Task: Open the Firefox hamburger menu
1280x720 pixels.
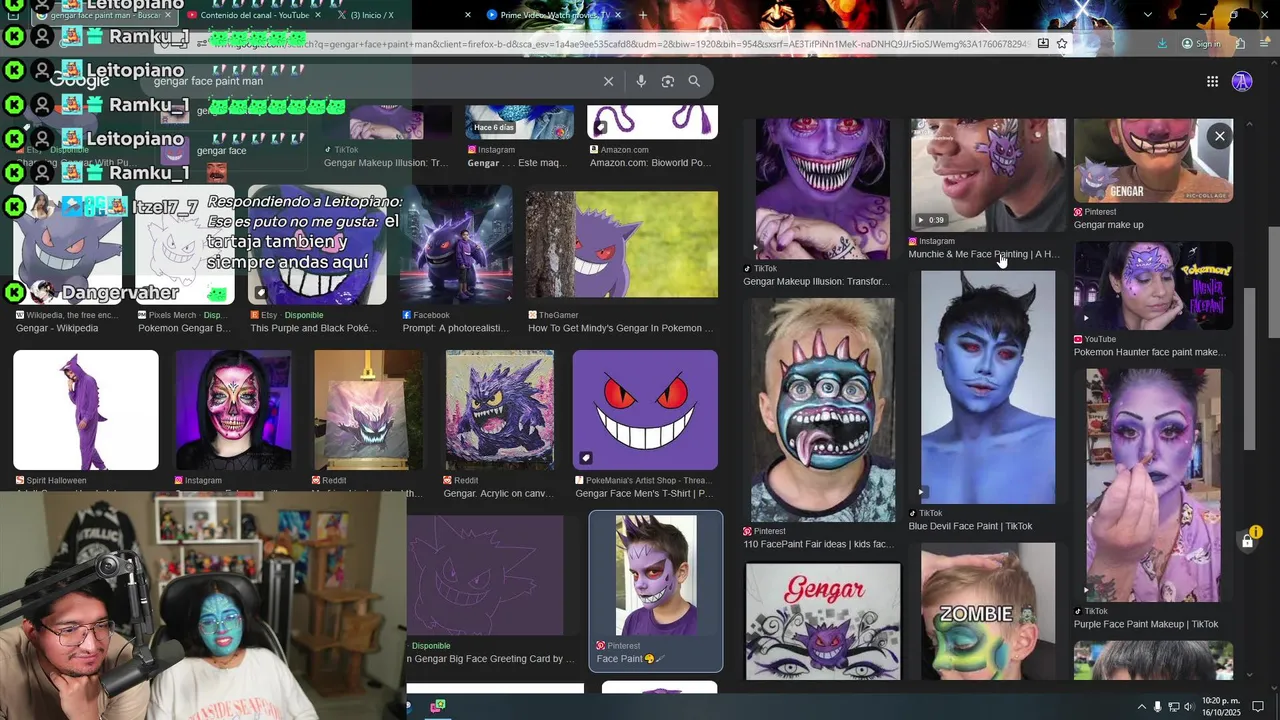Action: (1265, 44)
